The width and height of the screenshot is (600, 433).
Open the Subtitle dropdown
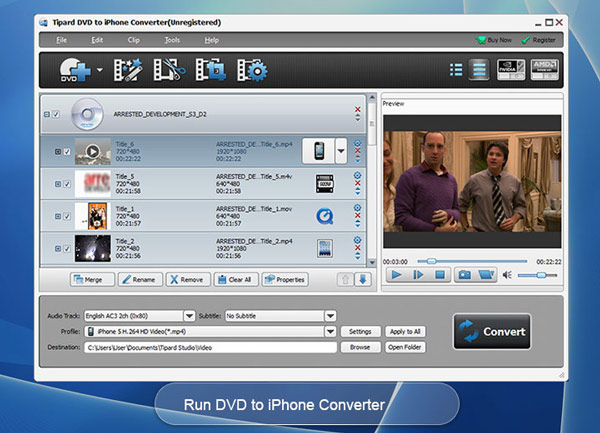(329, 316)
